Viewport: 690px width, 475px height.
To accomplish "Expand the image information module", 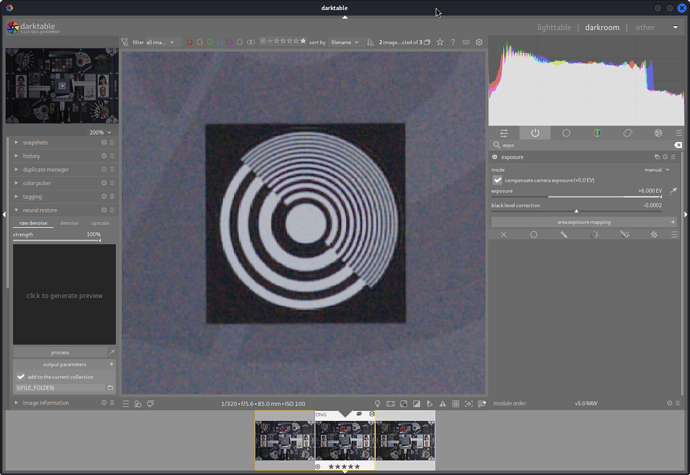I will pos(16,402).
